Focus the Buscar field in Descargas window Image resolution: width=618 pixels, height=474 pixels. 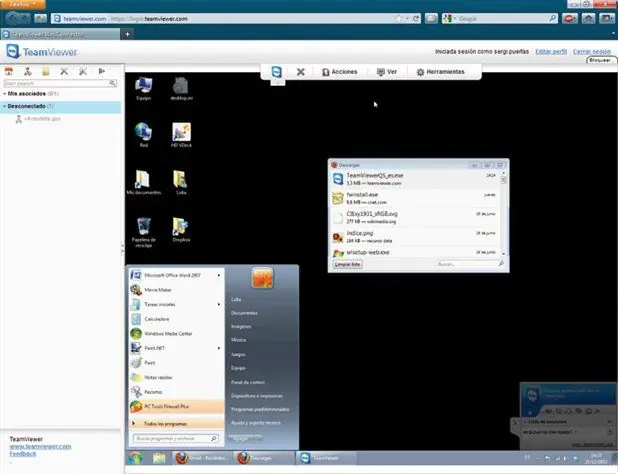(469, 264)
